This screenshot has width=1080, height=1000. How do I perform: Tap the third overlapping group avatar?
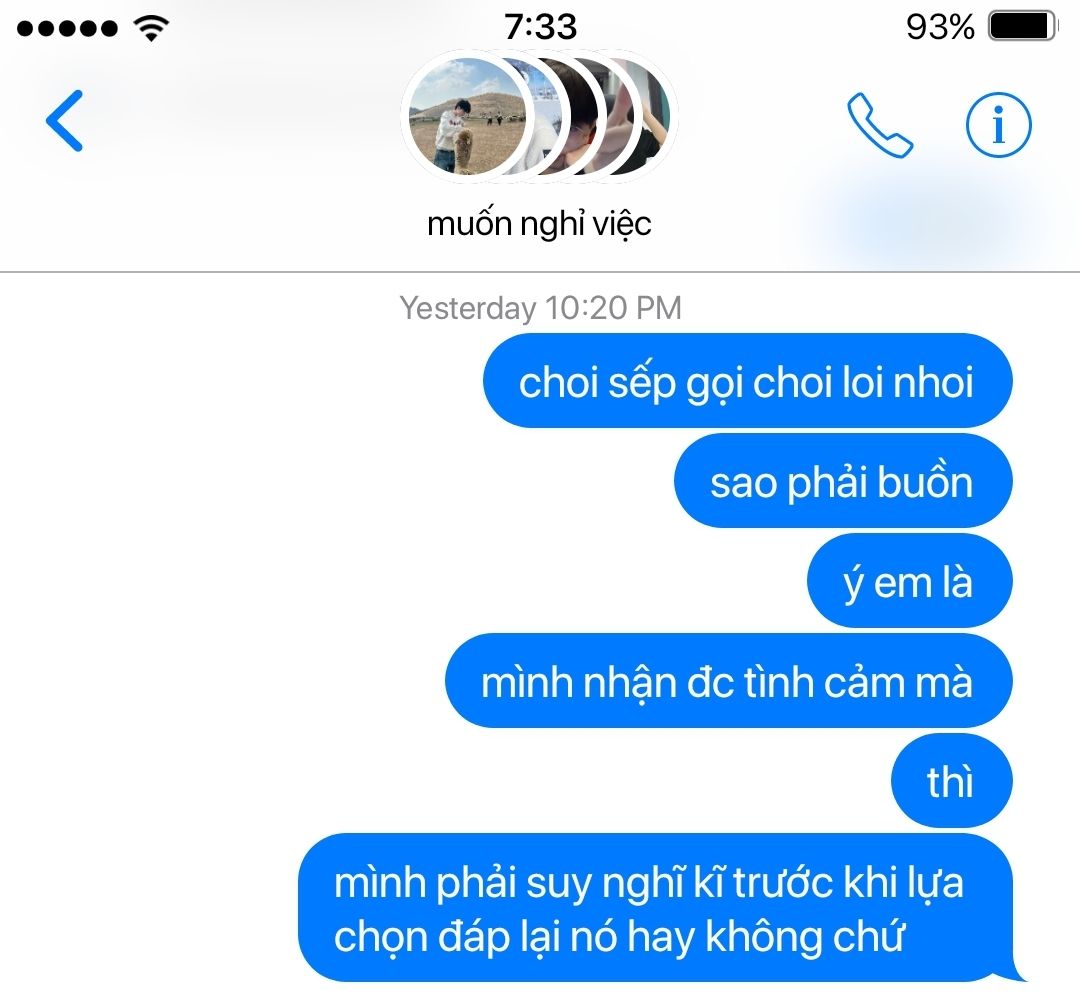[x=587, y=116]
